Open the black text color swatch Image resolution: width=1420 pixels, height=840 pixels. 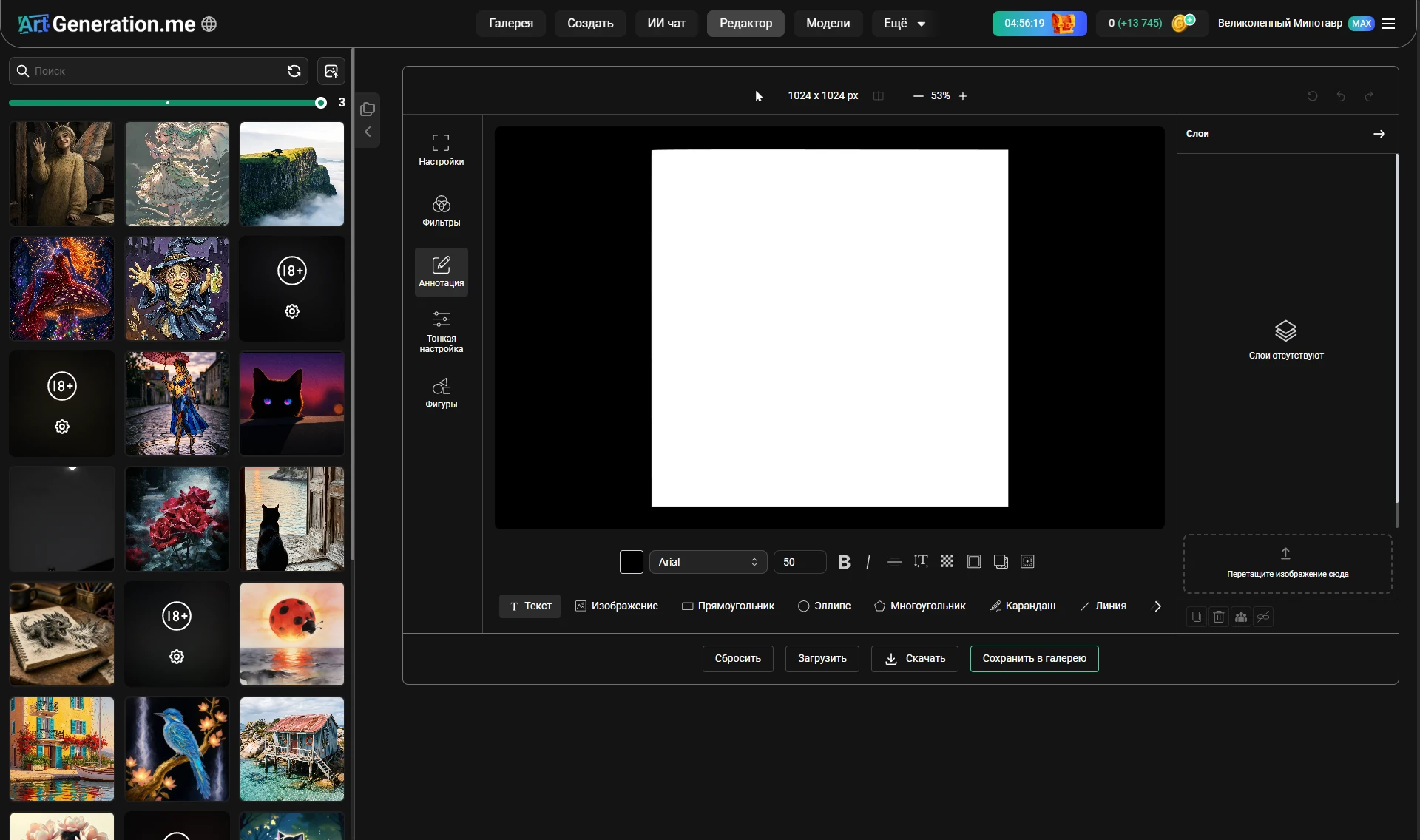click(632, 562)
